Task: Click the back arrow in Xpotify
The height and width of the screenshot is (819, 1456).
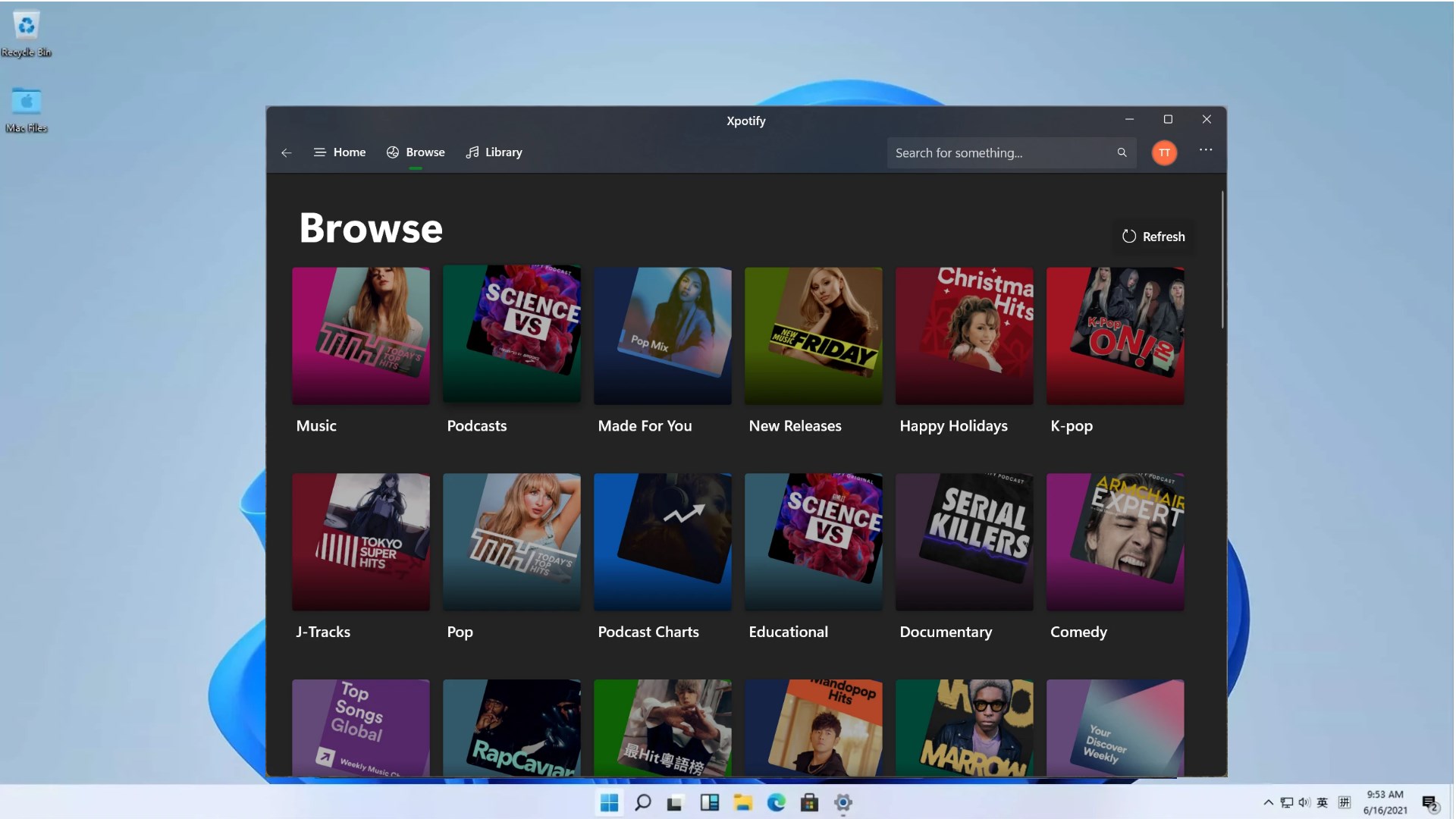Action: 286,152
